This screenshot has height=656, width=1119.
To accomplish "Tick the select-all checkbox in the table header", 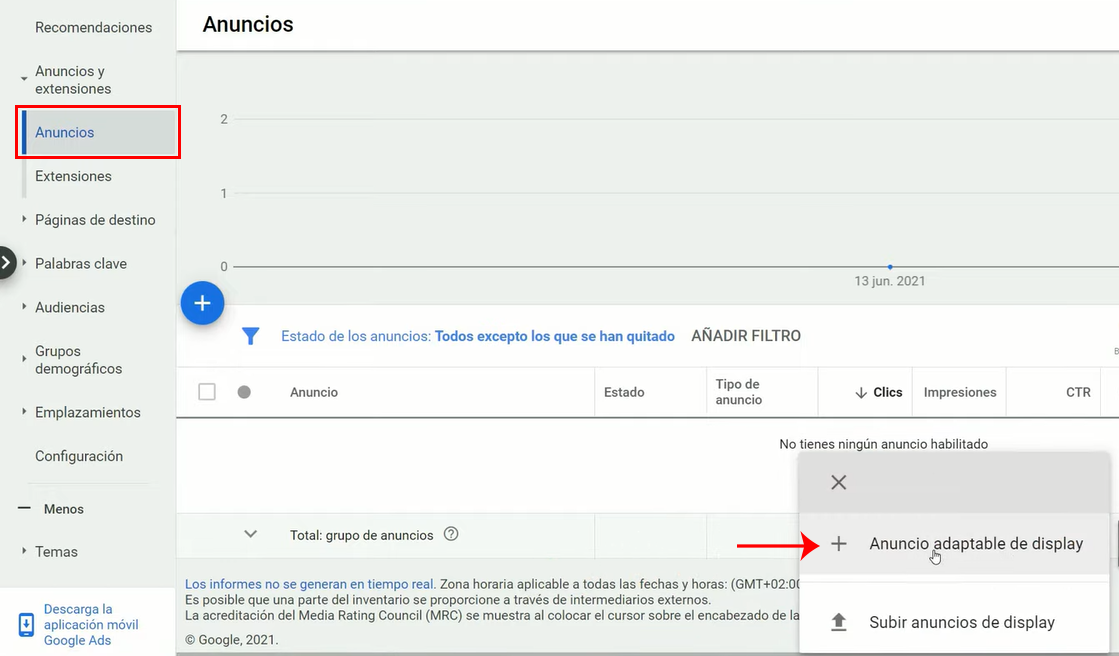I will click(207, 392).
